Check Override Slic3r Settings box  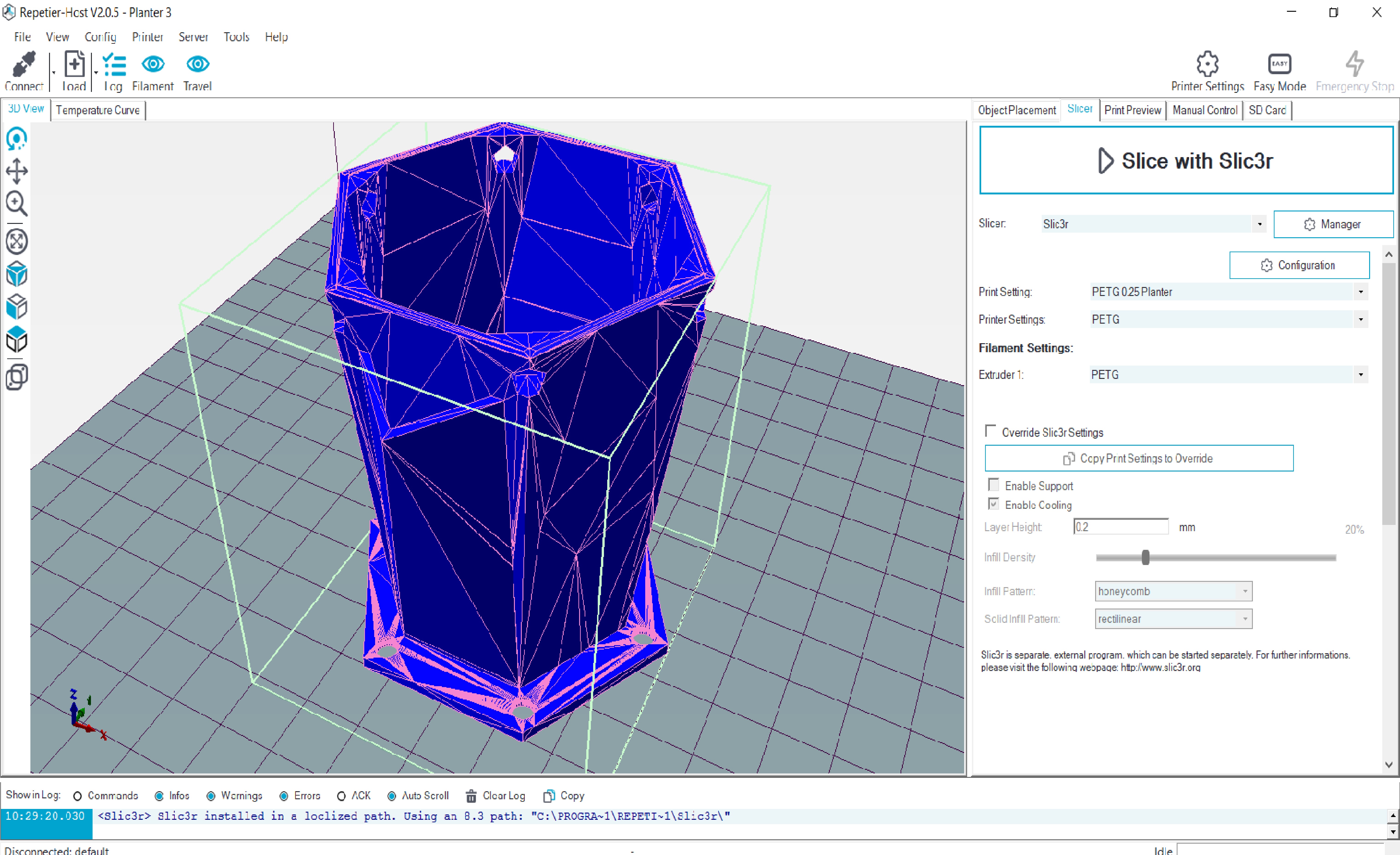[990, 431]
